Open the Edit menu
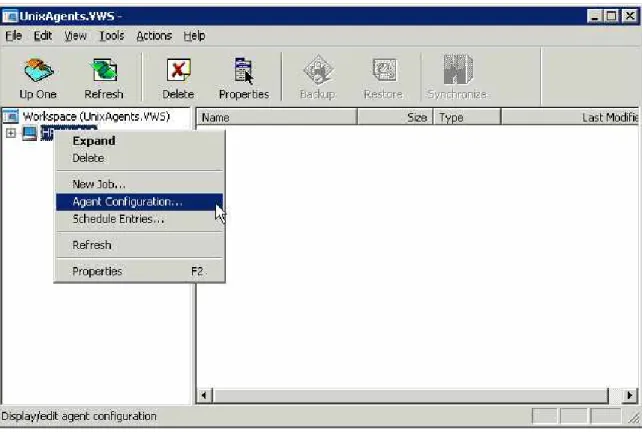Viewport: 642px width, 435px height. coord(43,36)
